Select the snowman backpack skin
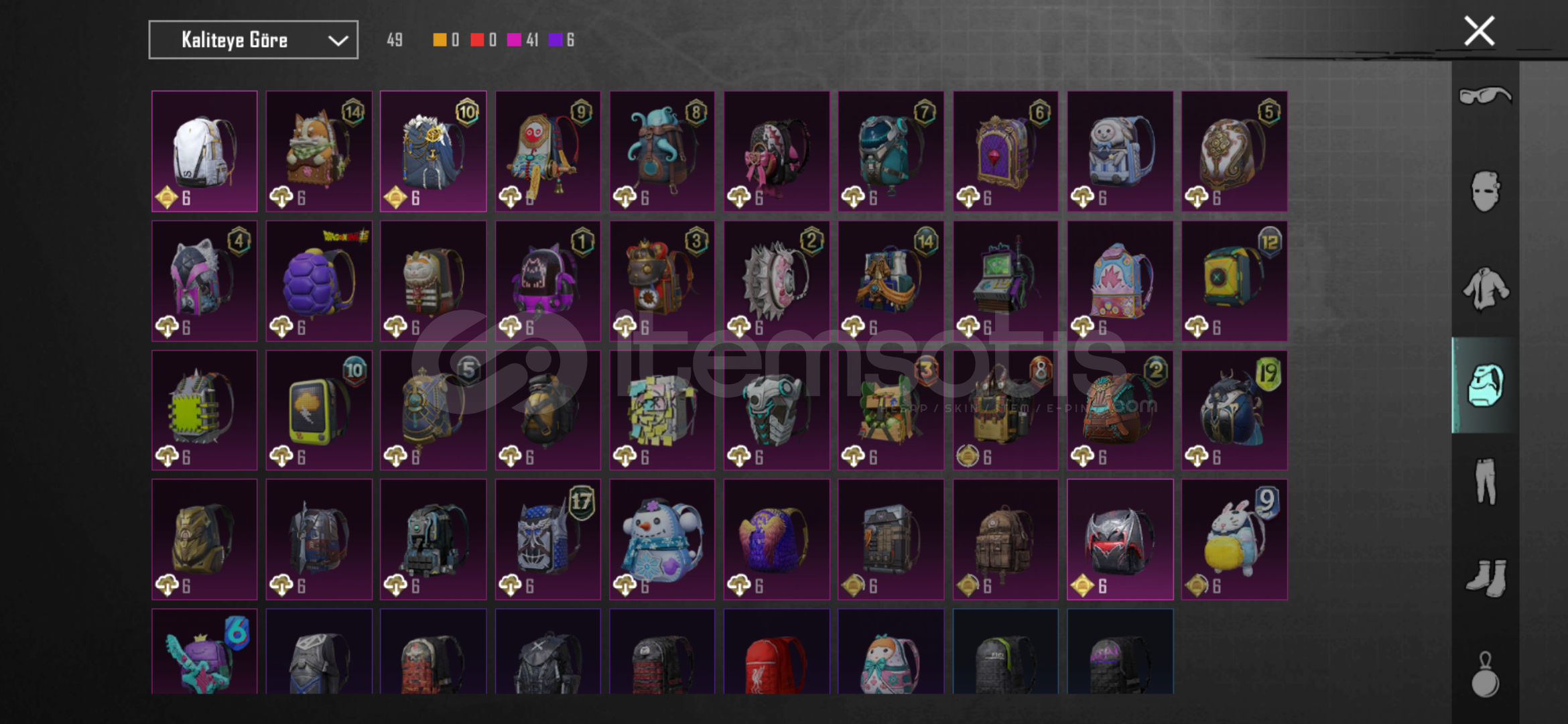Image resolution: width=1568 pixels, height=724 pixels. click(662, 540)
